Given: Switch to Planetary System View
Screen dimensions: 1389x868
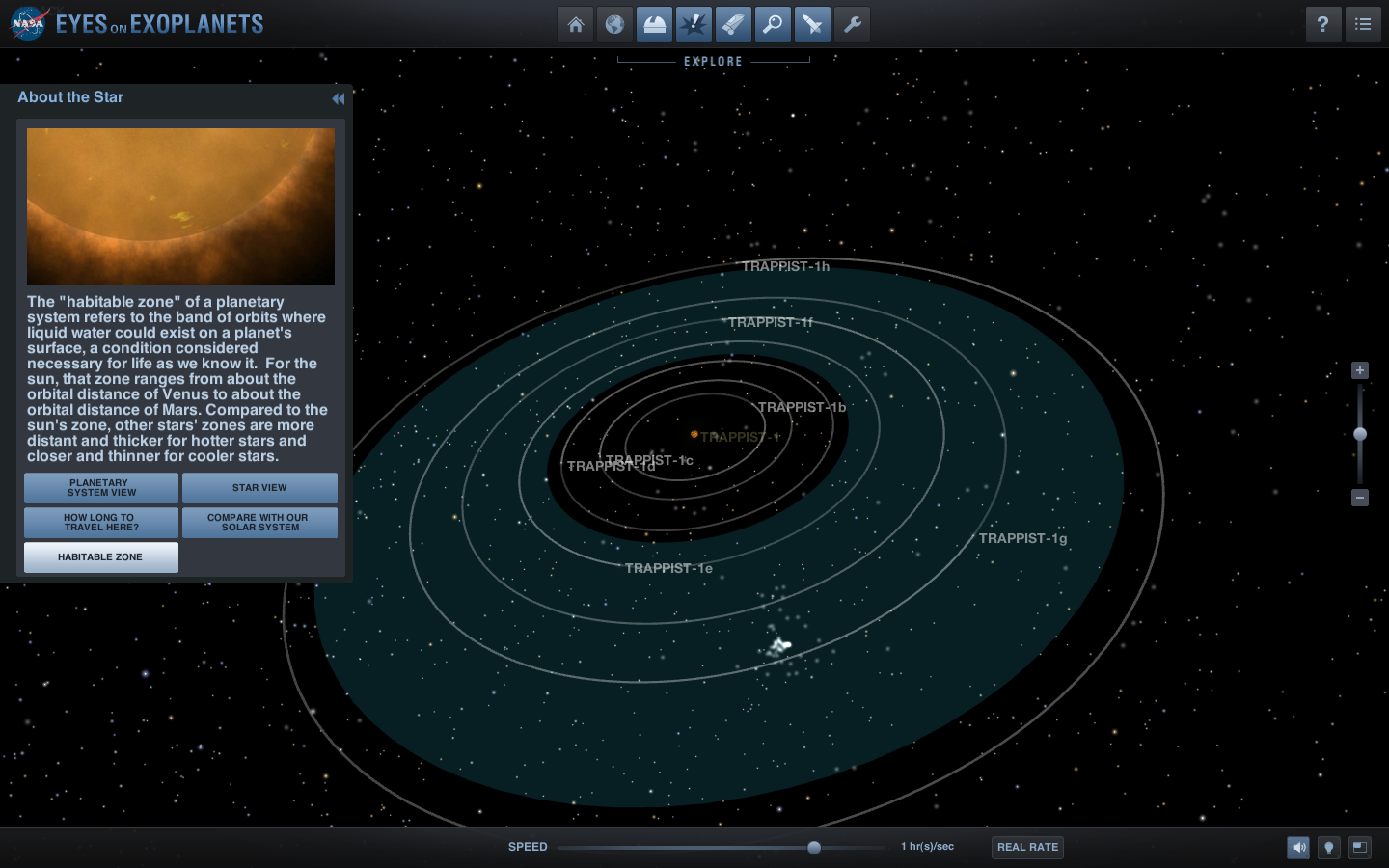Looking at the screenshot, I should pyautogui.click(x=101, y=488).
